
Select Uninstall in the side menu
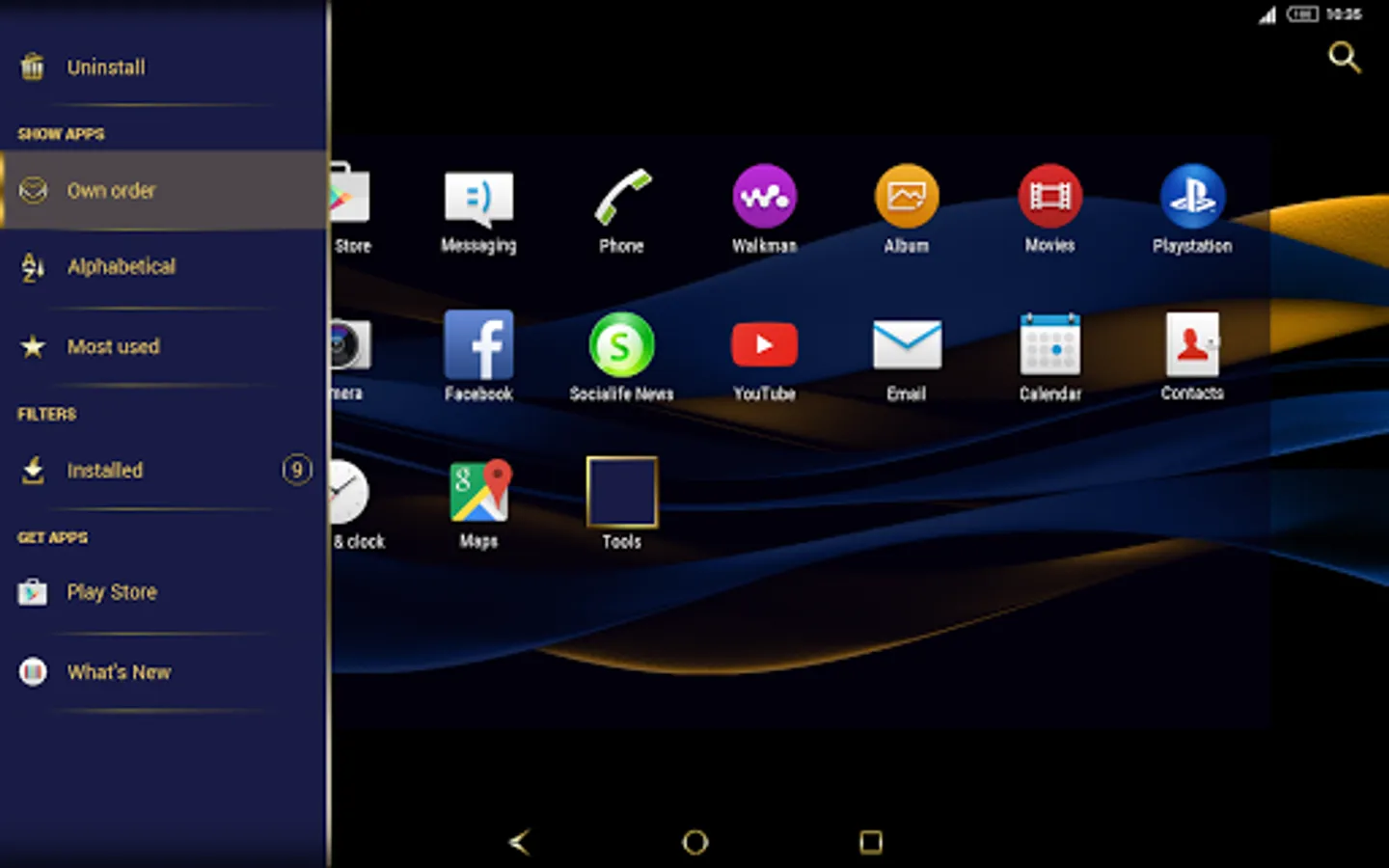click(x=162, y=68)
